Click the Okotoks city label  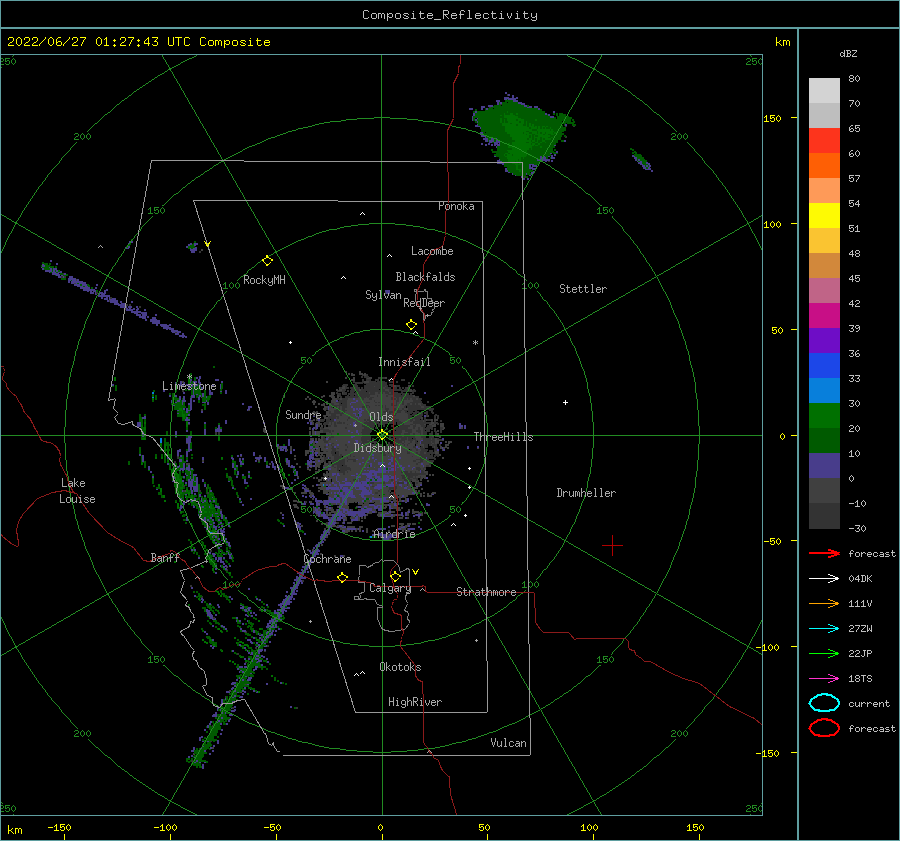tap(400, 667)
